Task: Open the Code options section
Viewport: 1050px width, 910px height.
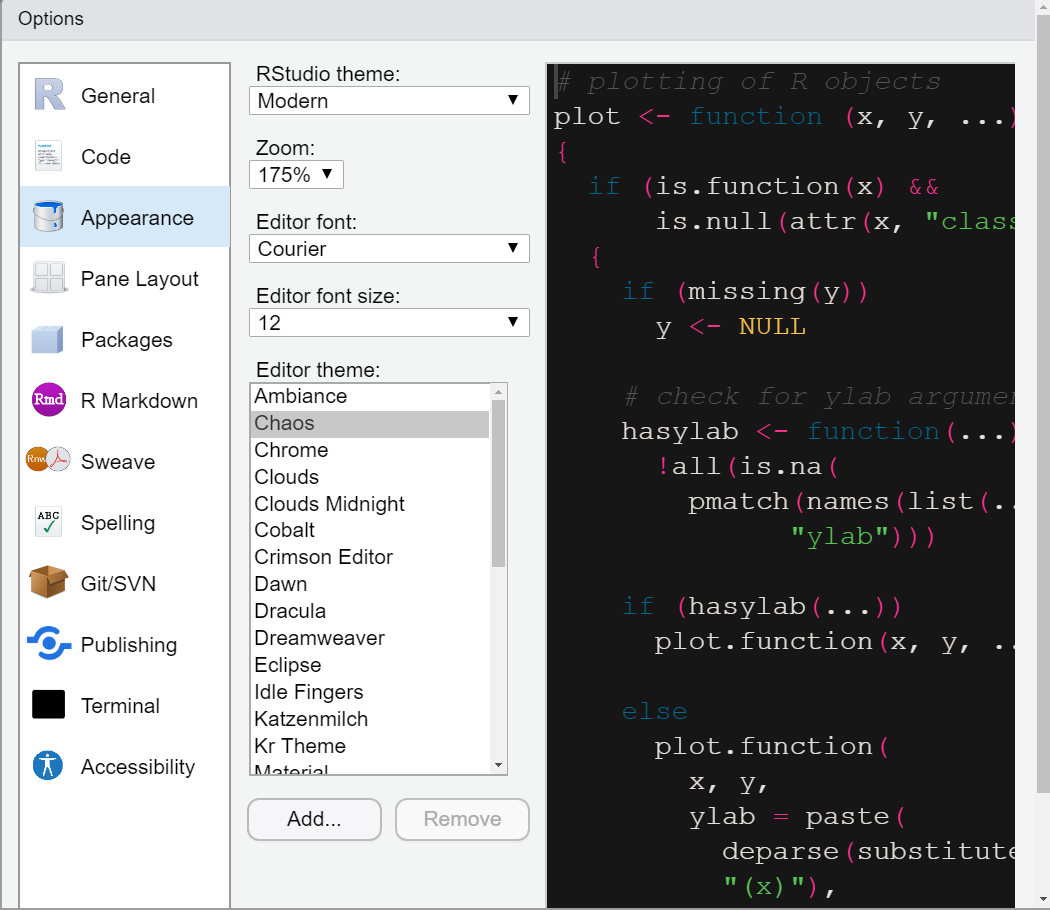Action: [x=125, y=156]
